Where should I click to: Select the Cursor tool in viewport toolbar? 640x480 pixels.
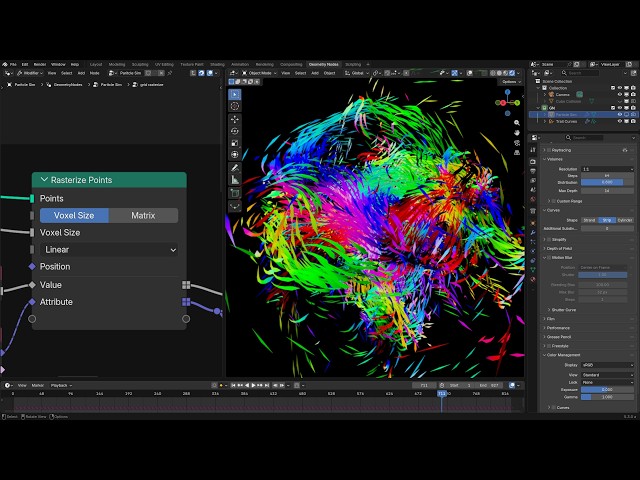click(234, 106)
